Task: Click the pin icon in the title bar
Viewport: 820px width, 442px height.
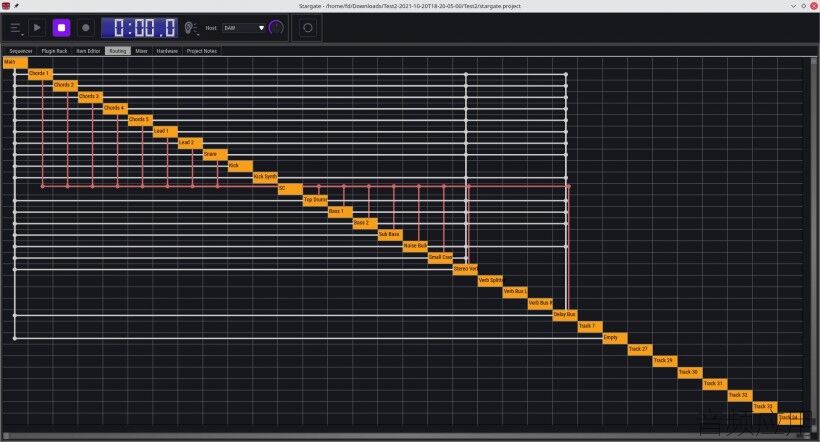Action: pyautogui.click(x=16, y=6)
